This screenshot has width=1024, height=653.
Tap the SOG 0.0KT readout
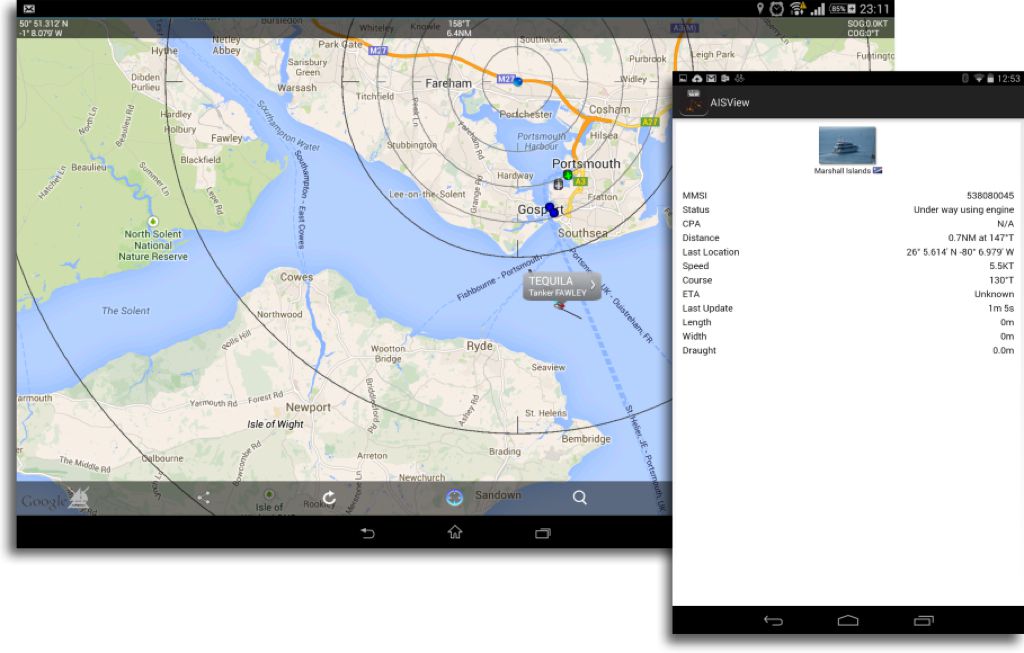tap(867, 24)
